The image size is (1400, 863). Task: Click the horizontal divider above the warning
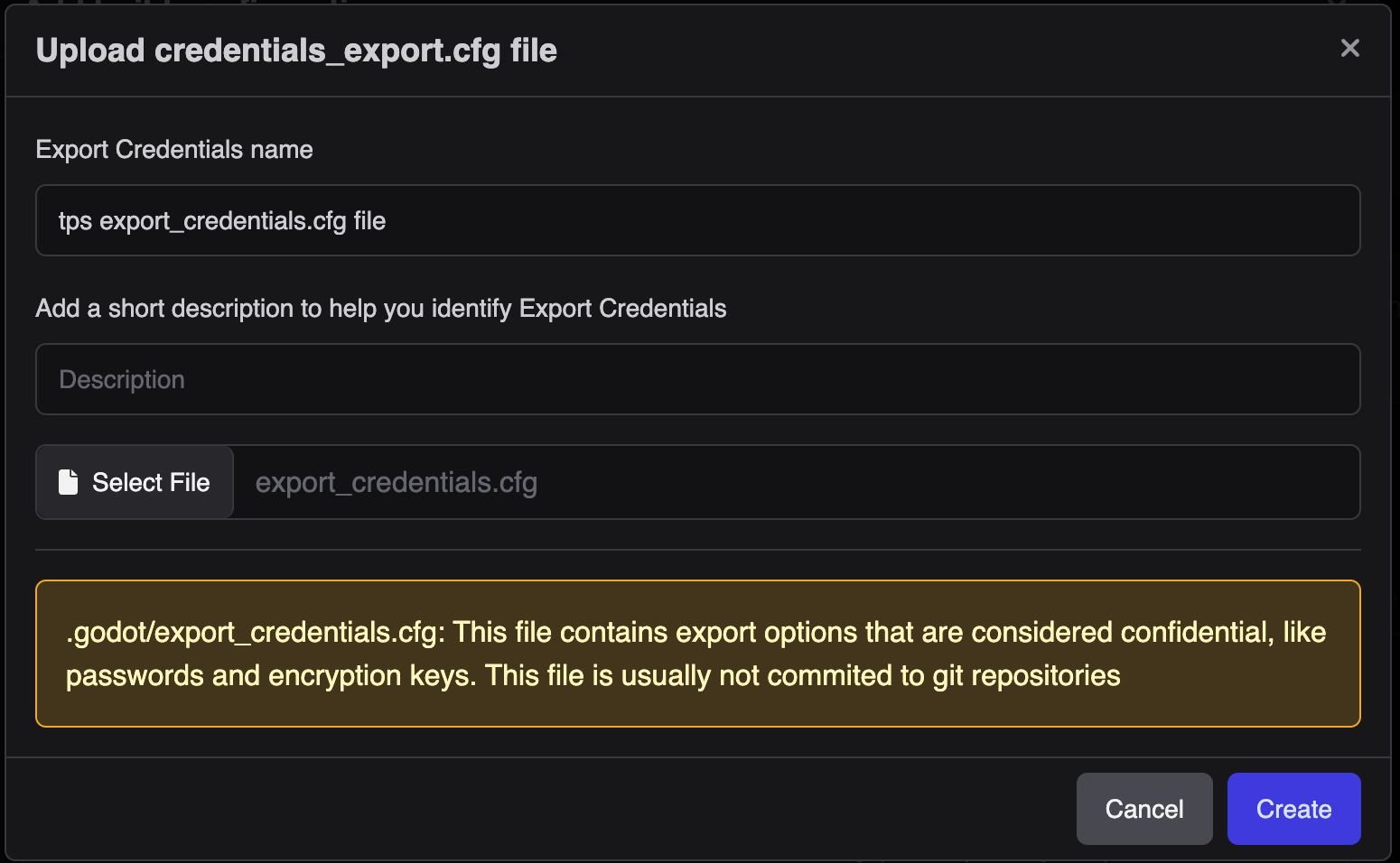[698, 550]
